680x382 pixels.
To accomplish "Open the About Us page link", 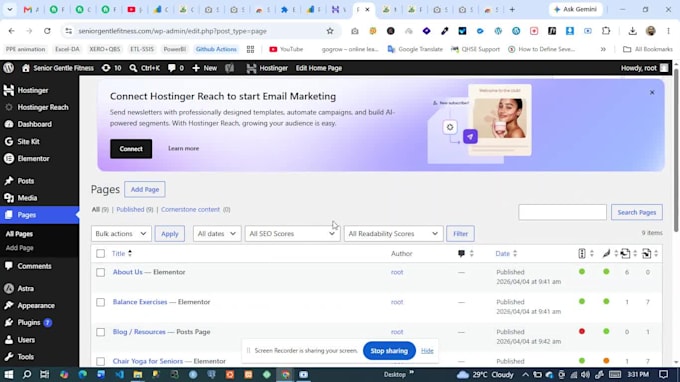I will [128, 272].
